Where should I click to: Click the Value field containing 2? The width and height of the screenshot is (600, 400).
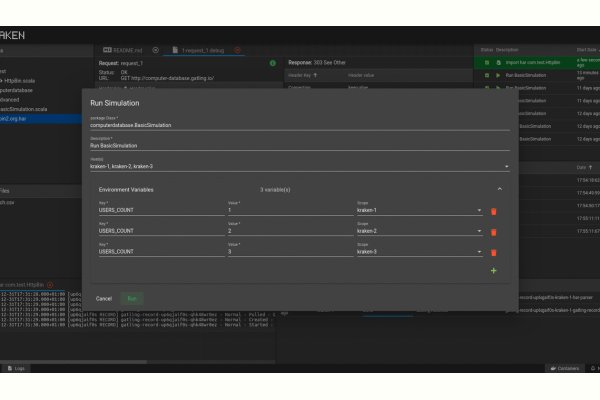(288, 232)
